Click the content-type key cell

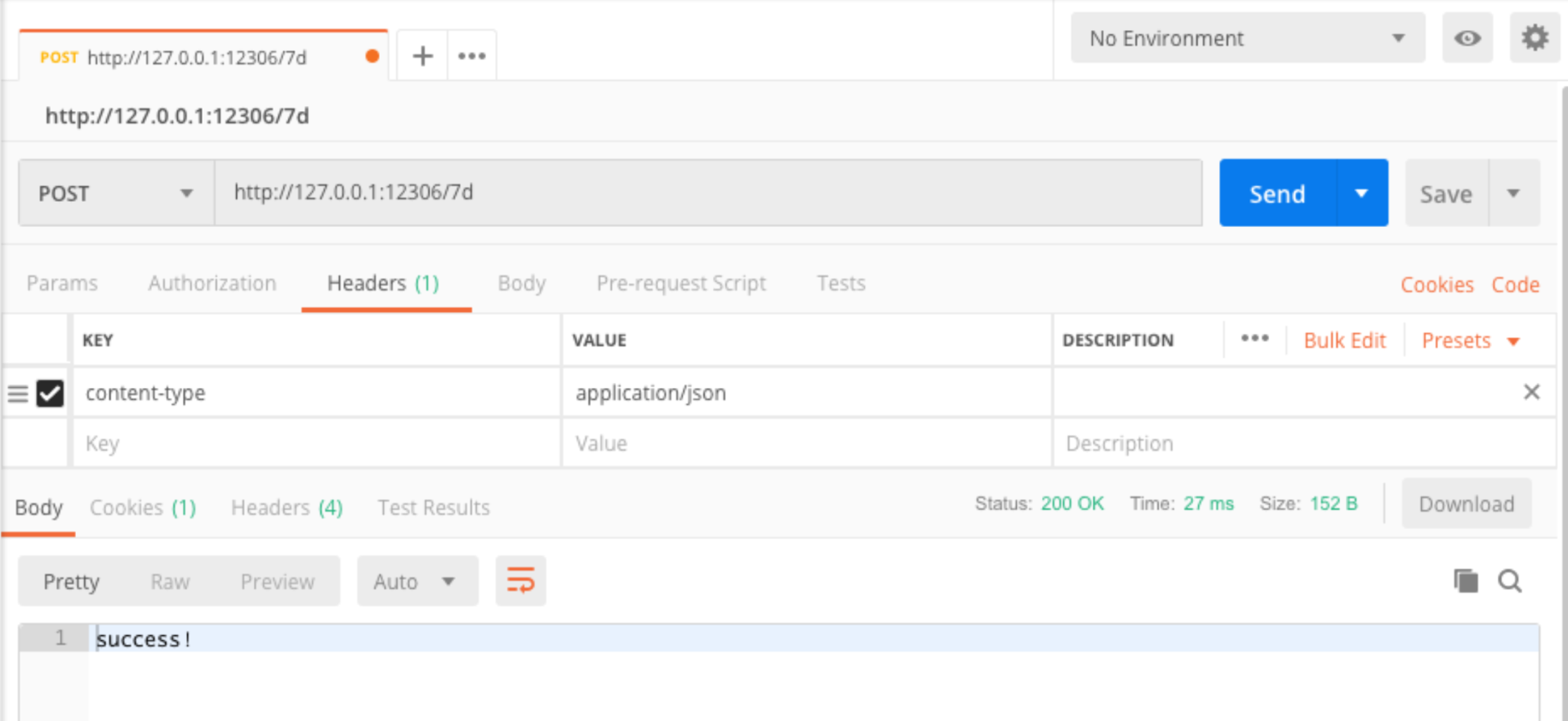pyautogui.click(x=316, y=393)
